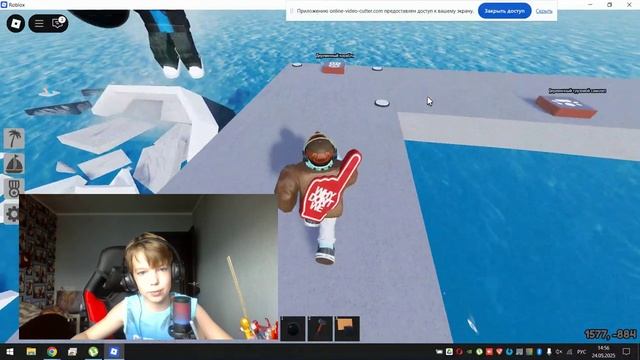This screenshot has width=640, height=360.
Task: Click the webcam overlay video
Action: click(148, 267)
